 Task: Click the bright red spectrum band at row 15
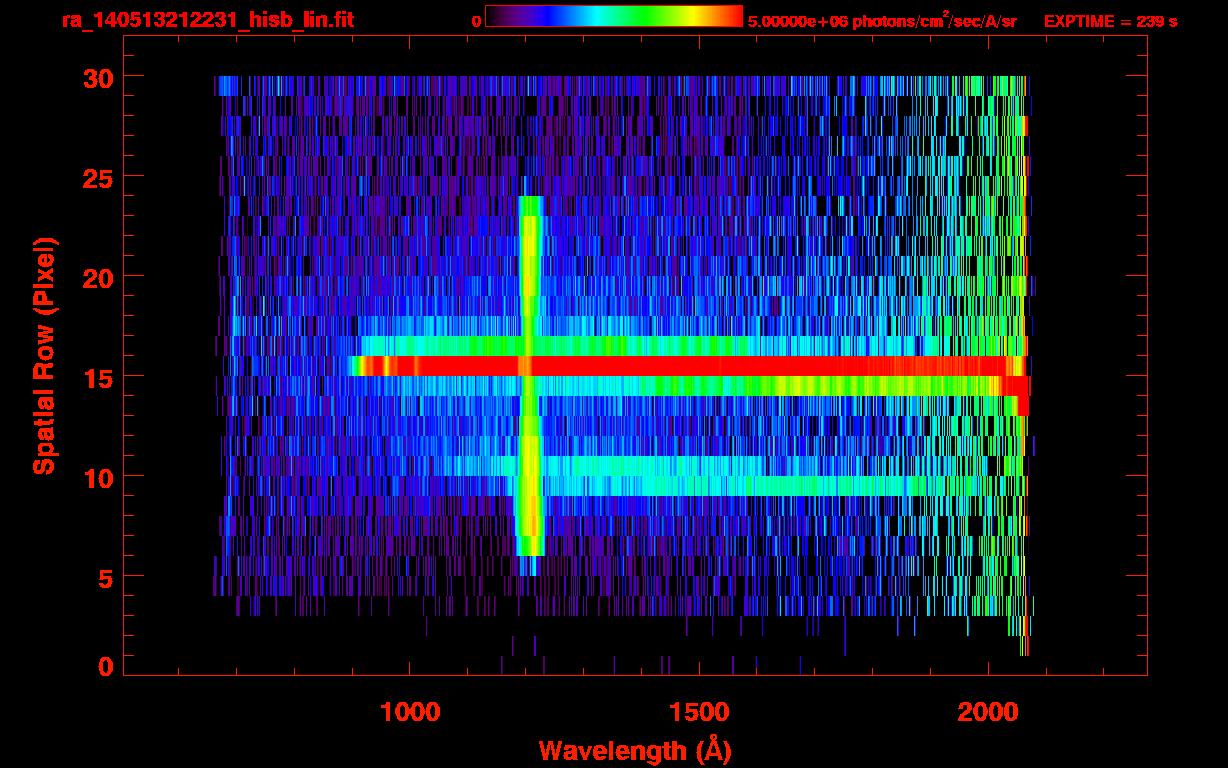690,366
